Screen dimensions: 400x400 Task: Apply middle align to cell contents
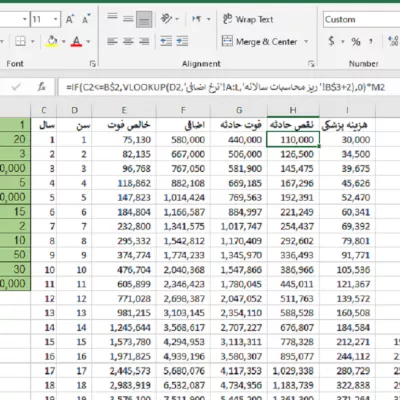click(x=128, y=19)
